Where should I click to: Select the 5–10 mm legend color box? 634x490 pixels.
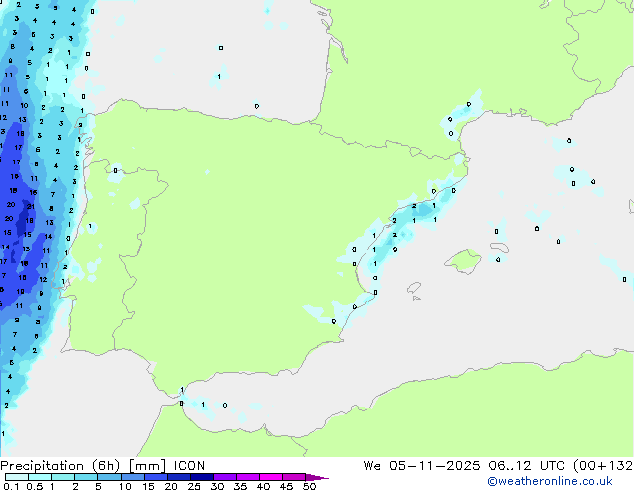[x=109, y=477]
